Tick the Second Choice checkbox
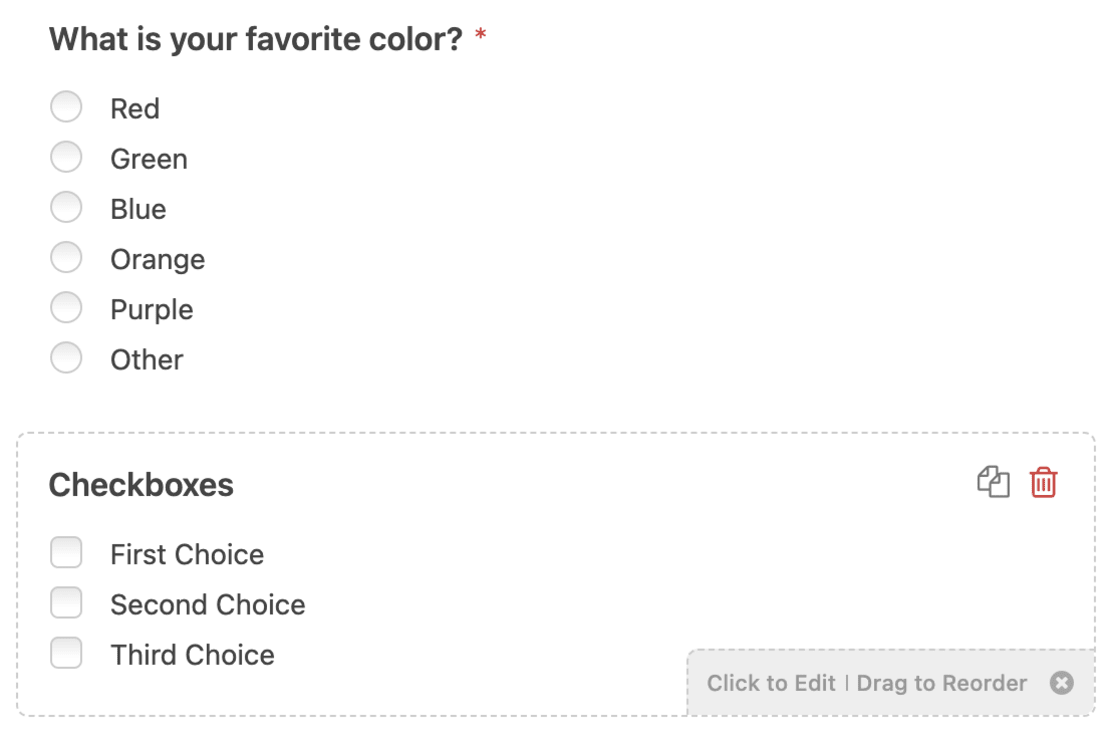 tap(66, 603)
